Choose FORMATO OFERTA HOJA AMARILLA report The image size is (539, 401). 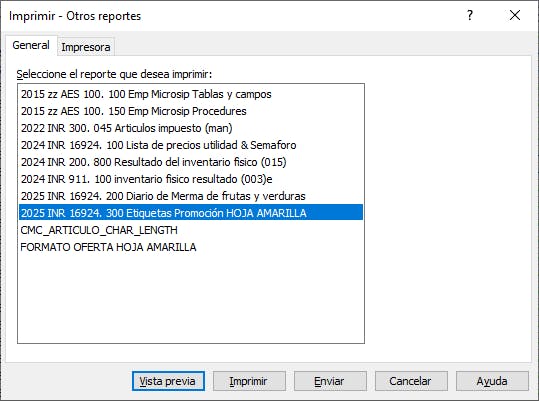coord(191,247)
